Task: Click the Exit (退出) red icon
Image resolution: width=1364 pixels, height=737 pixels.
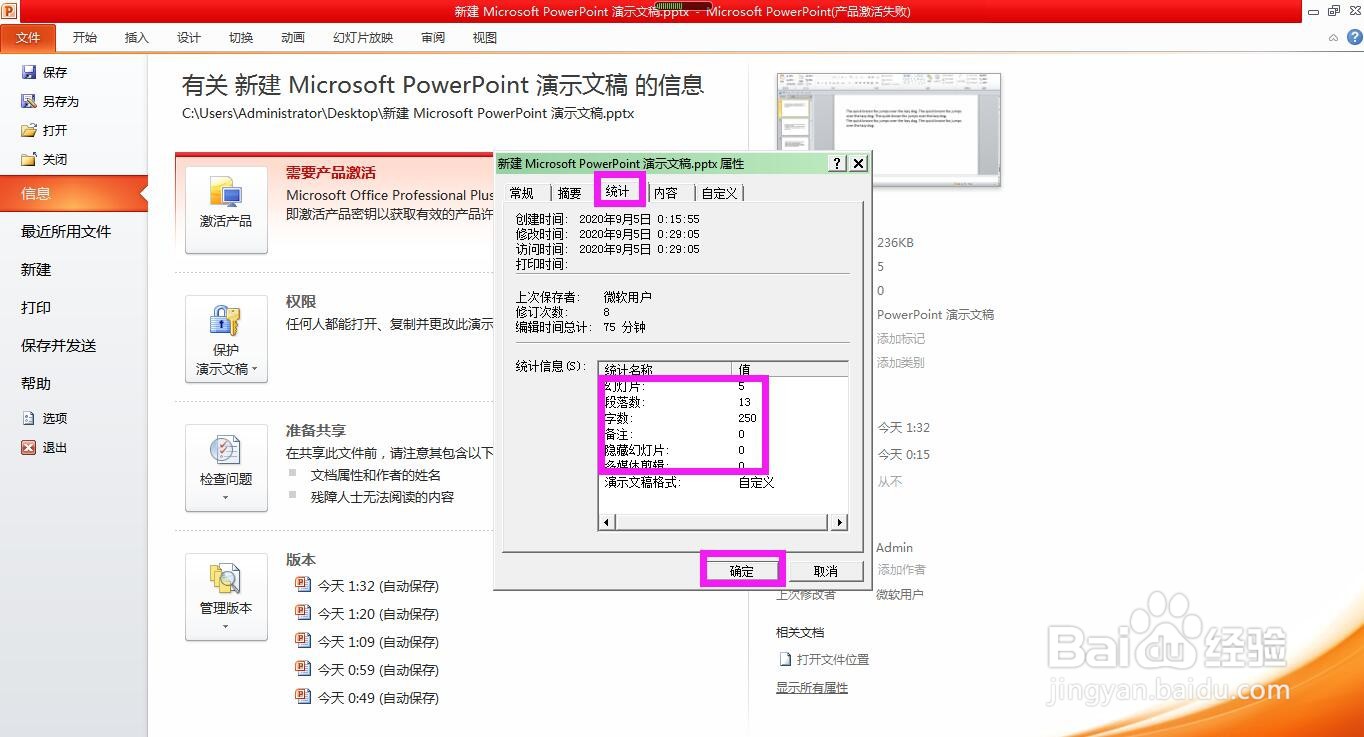Action: 29,447
